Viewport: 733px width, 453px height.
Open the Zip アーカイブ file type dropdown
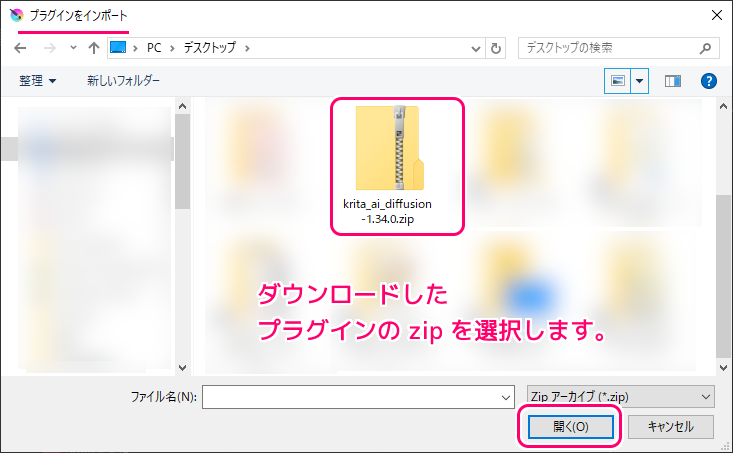click(620, 397)
